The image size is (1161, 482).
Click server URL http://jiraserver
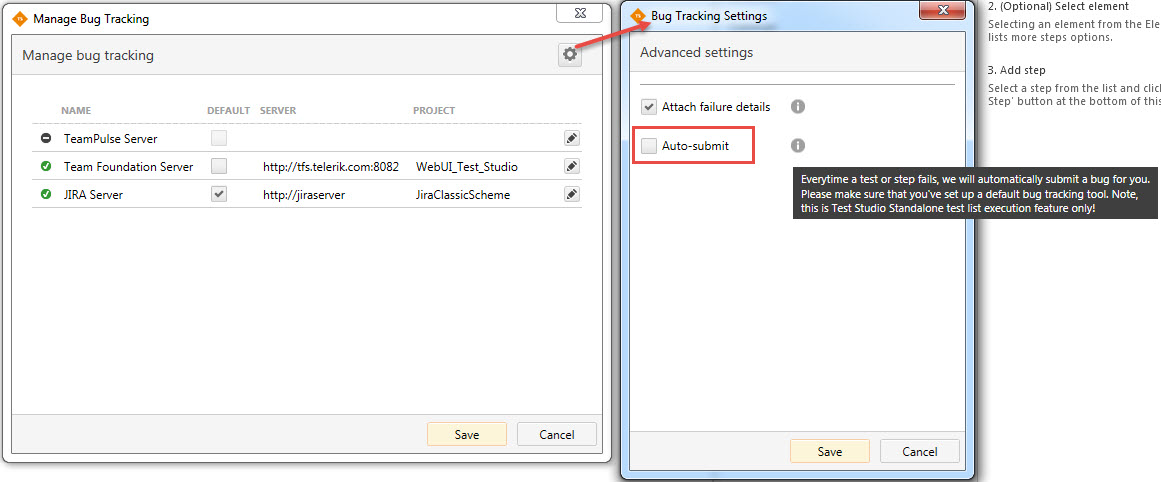pyautogui.click(x=304, y=195)
